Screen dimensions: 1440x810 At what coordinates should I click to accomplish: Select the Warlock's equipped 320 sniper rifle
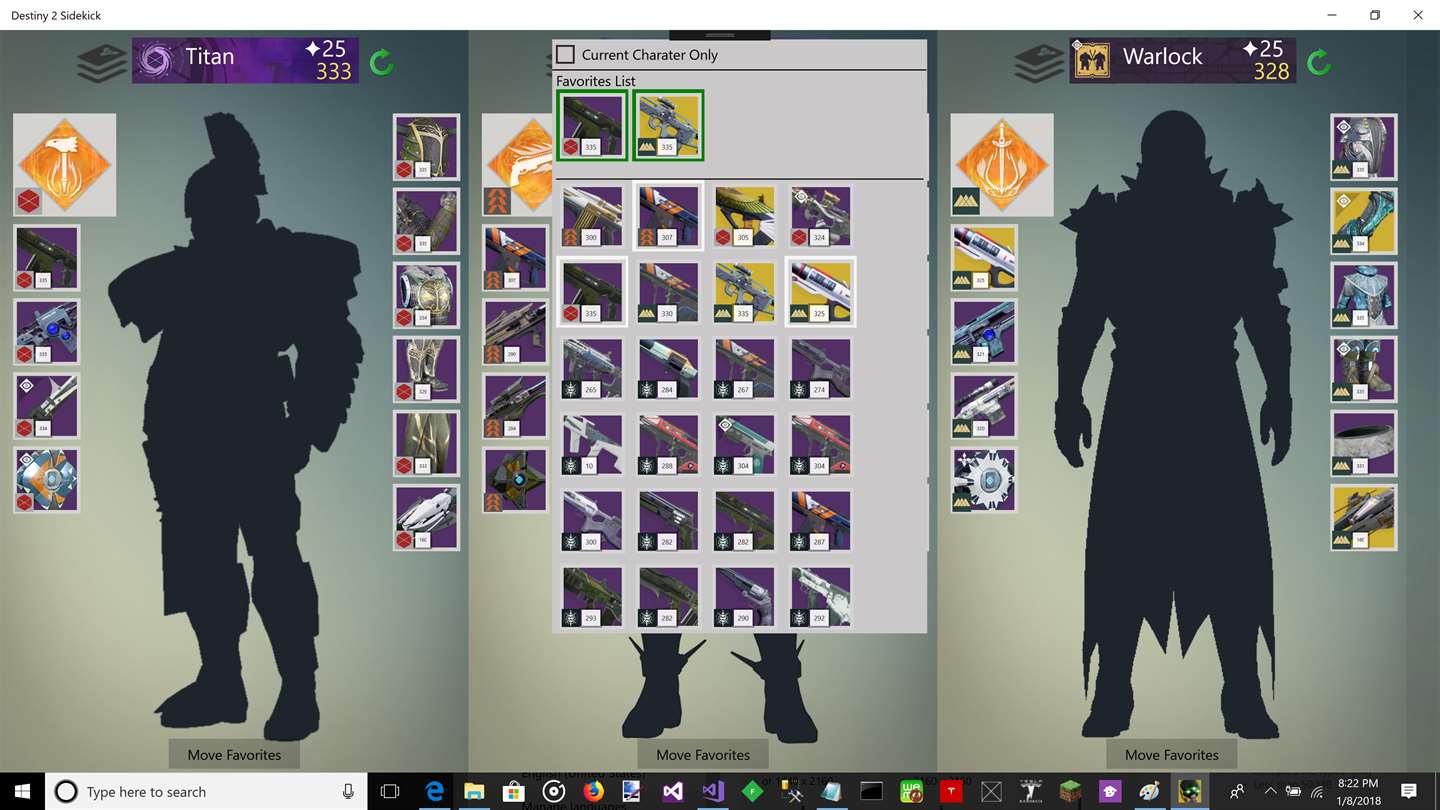pos(984,406)
